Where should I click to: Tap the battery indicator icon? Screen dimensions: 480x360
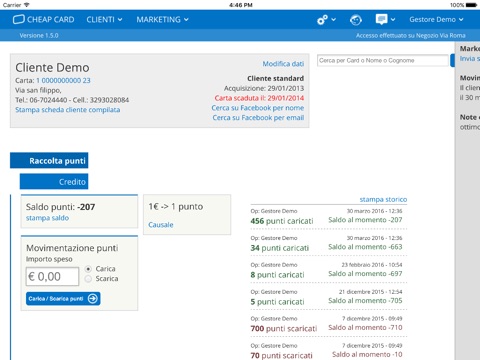(471, 5)
